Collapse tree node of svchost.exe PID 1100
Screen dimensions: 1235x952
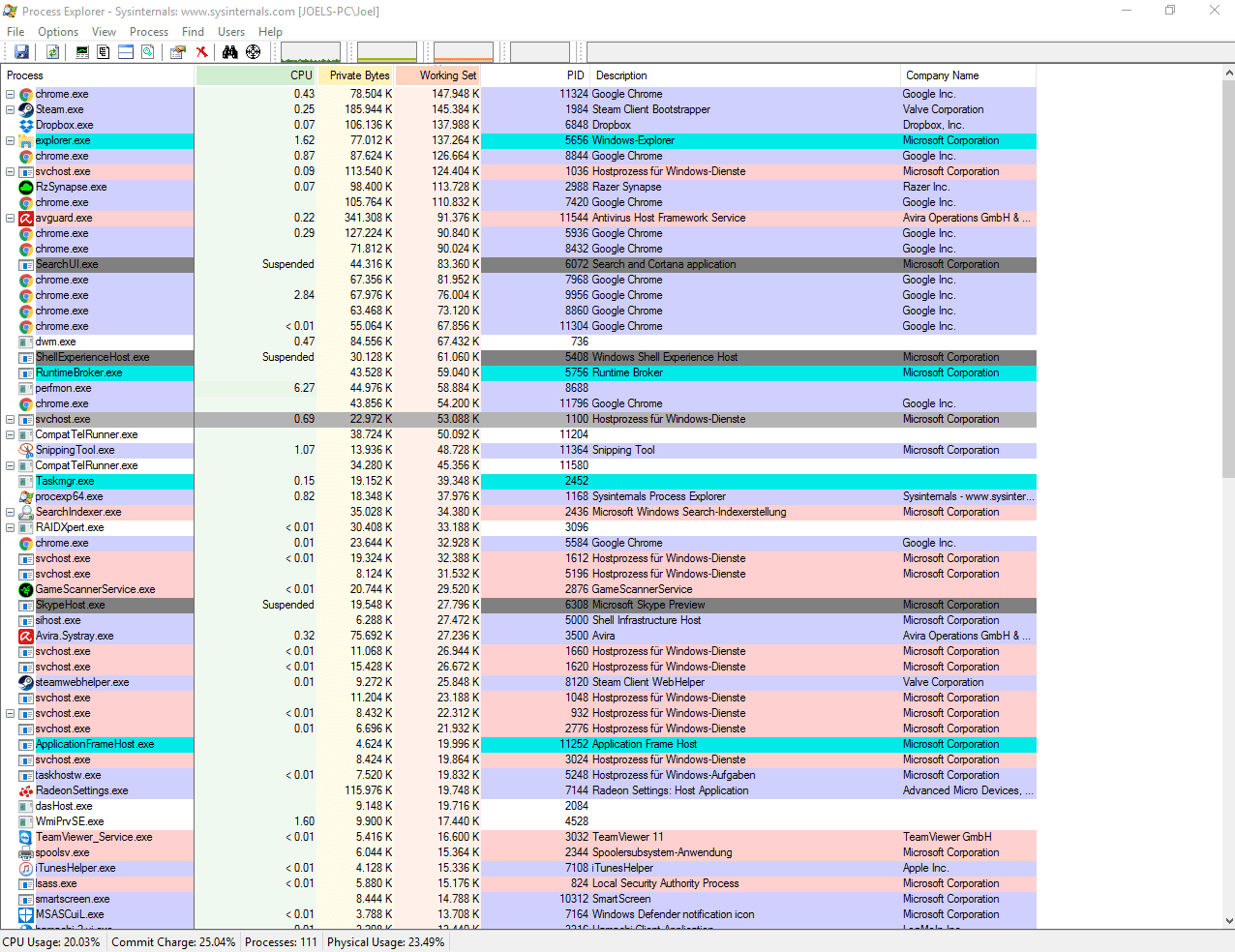point(11,419)
